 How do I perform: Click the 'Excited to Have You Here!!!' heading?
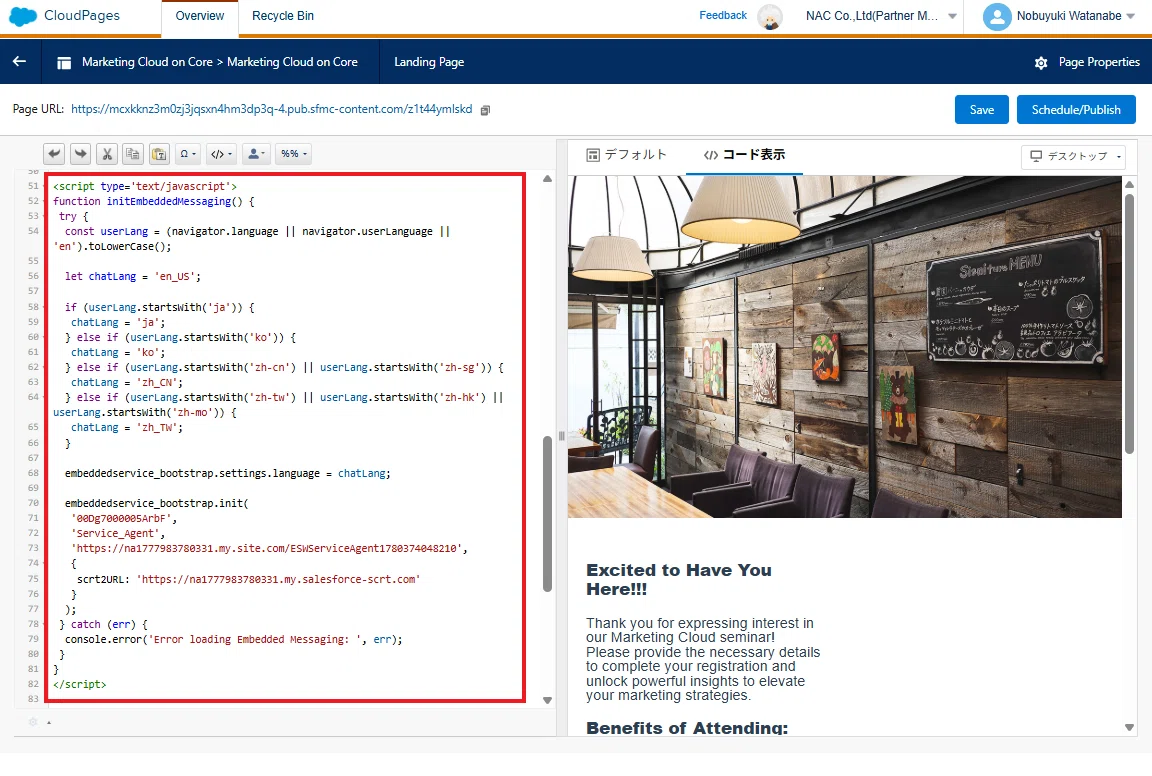click(x=679, y=580)
